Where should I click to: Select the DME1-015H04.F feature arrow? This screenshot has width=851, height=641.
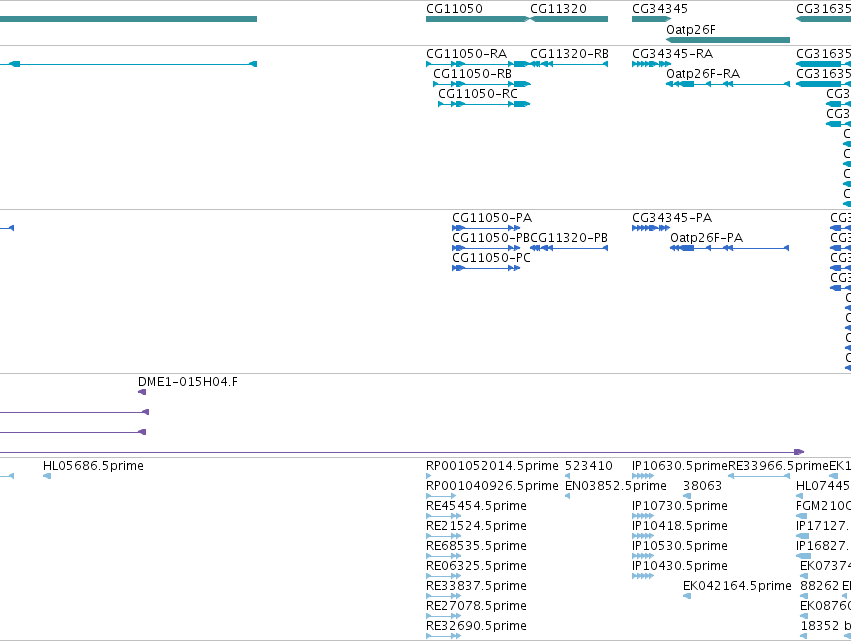click(x=142, y=392)
